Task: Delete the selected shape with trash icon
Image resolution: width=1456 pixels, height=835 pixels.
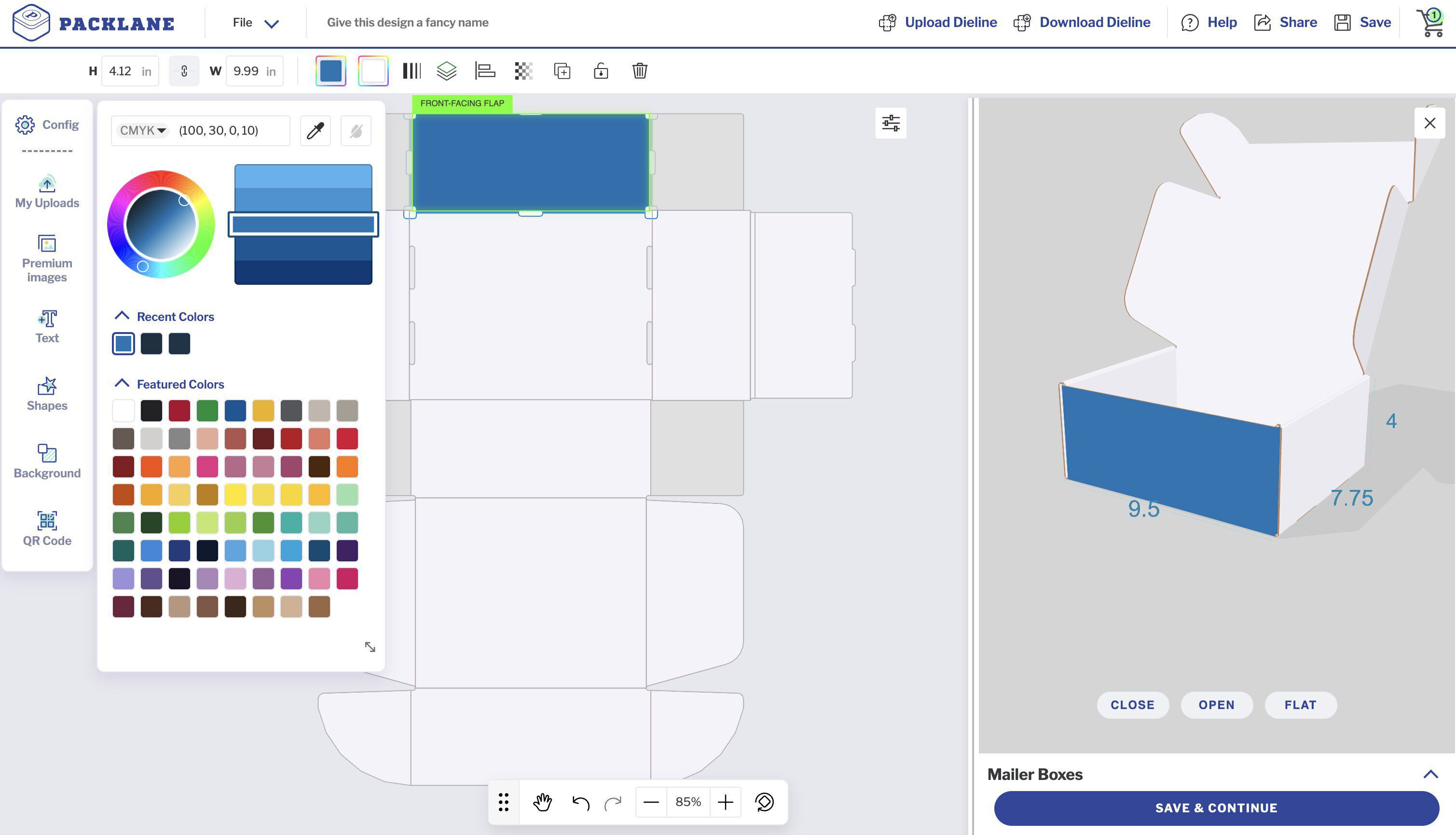Action: tap(640, 71)
